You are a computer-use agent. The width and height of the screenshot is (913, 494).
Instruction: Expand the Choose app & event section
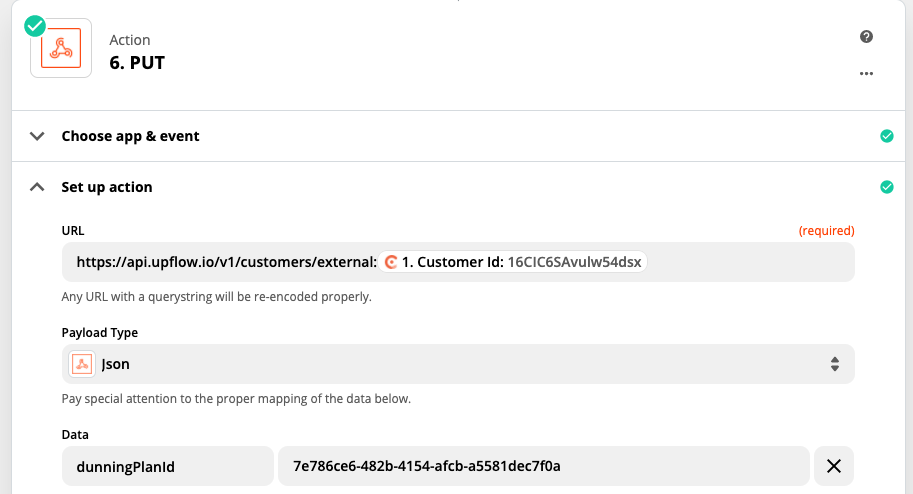tap(38, 136)
